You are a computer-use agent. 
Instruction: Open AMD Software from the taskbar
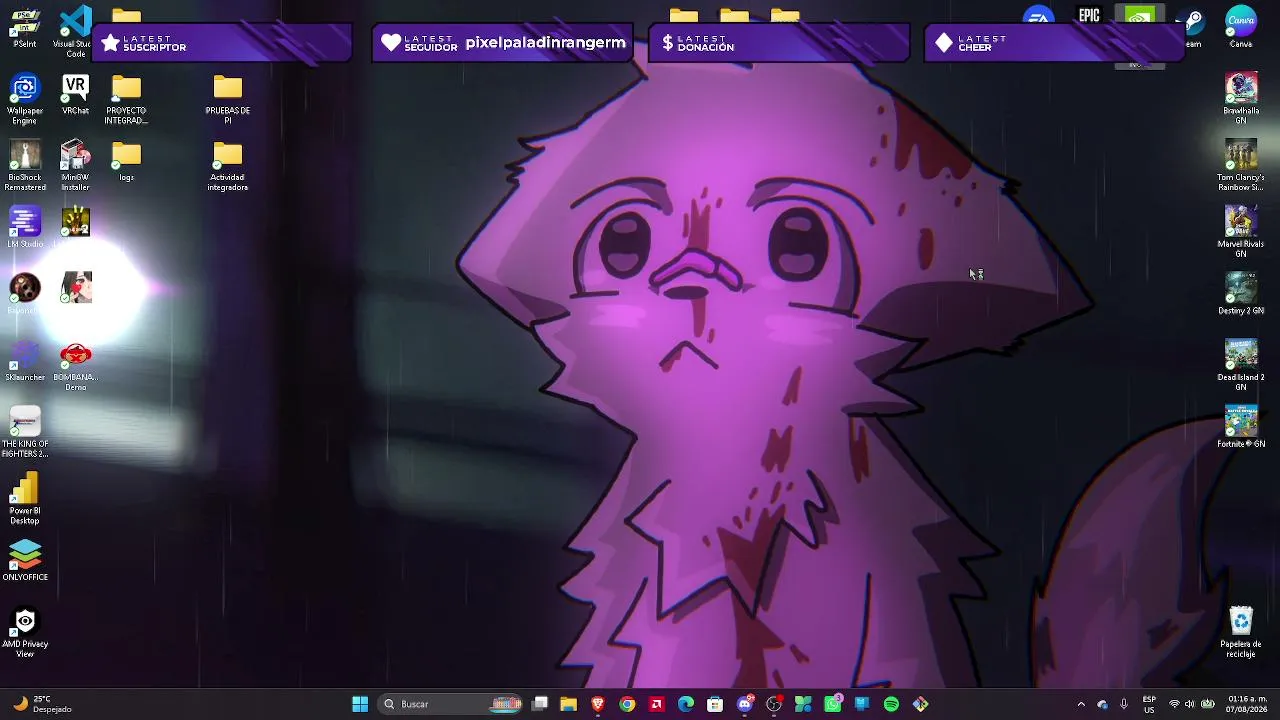[656, 704]
